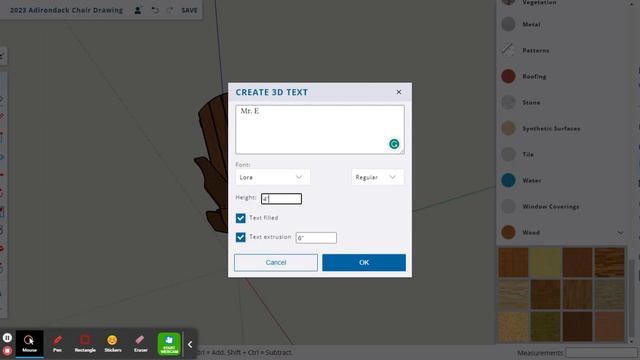The height and width of the screenshot is (360, 640).
Task: Close the Create 3D Text dialog
Action: pos(399,92)
